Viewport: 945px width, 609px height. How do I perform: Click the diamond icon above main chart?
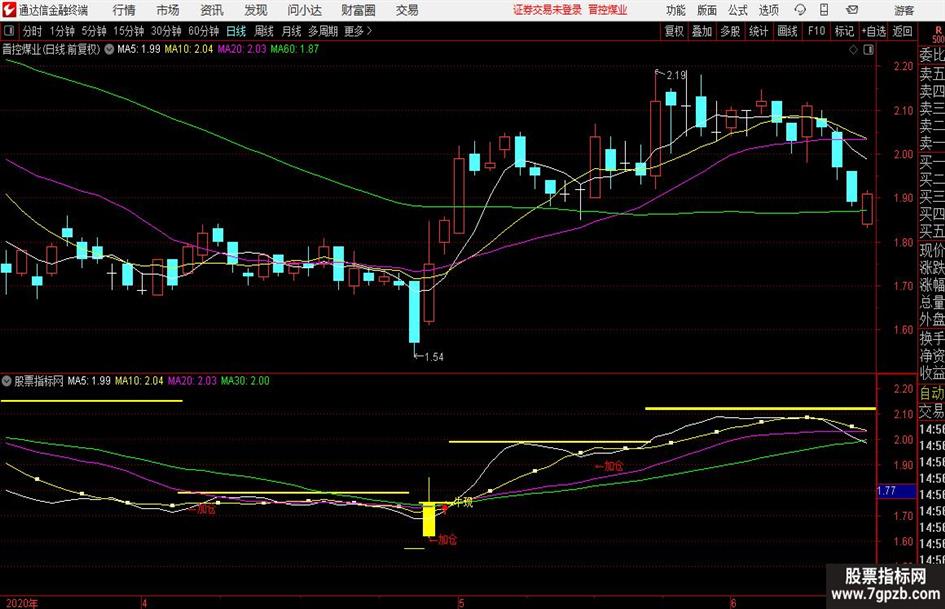pyautogui.click(x=853, y=50)
